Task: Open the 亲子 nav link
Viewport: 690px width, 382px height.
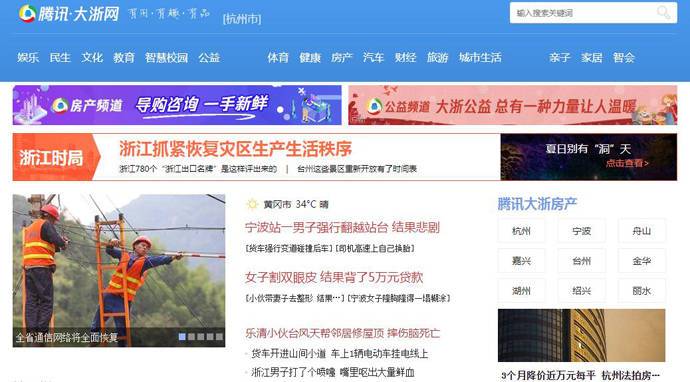Action: coord(560,58)
